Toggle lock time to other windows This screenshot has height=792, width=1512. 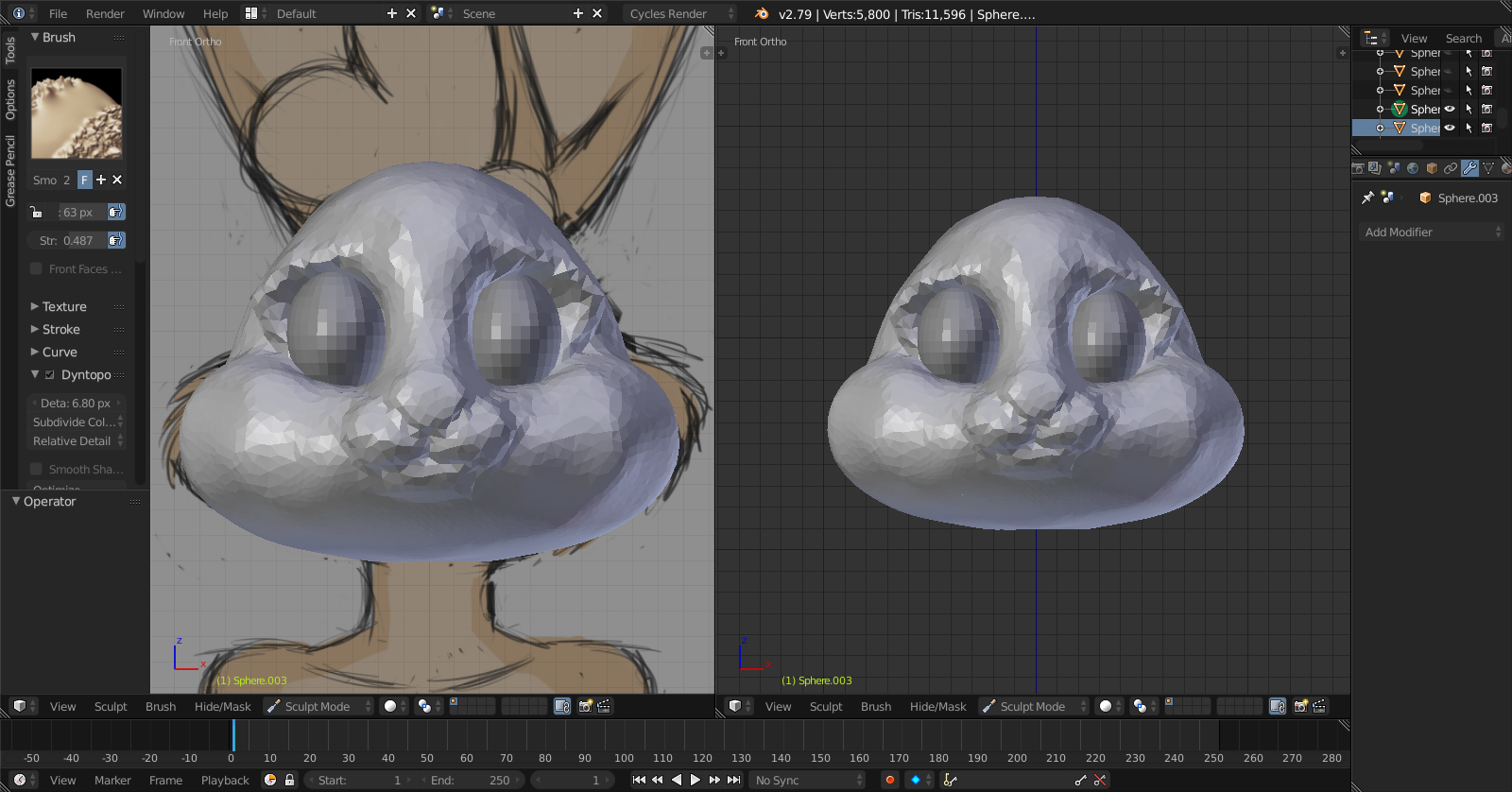click(x=289, y=780)
